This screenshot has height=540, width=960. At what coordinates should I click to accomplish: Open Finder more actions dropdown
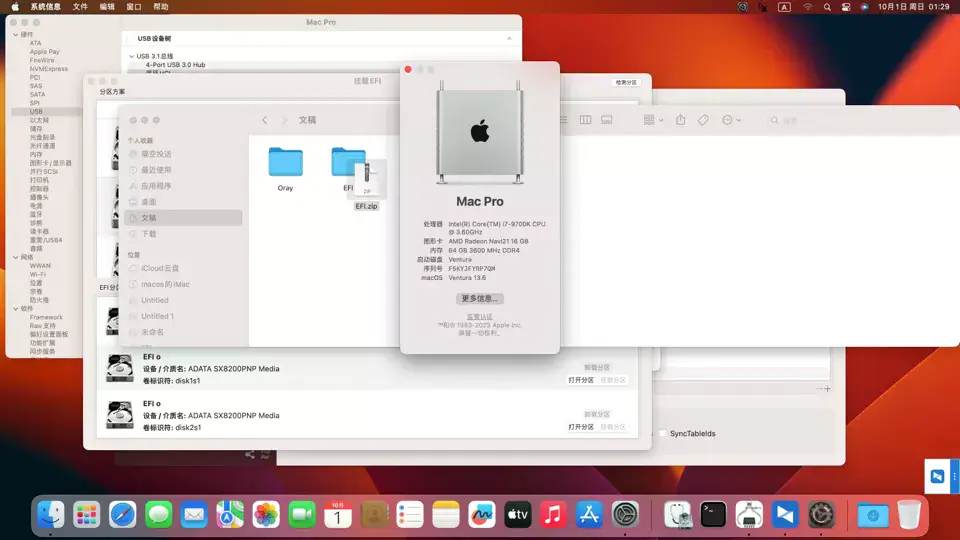[732, 120]
